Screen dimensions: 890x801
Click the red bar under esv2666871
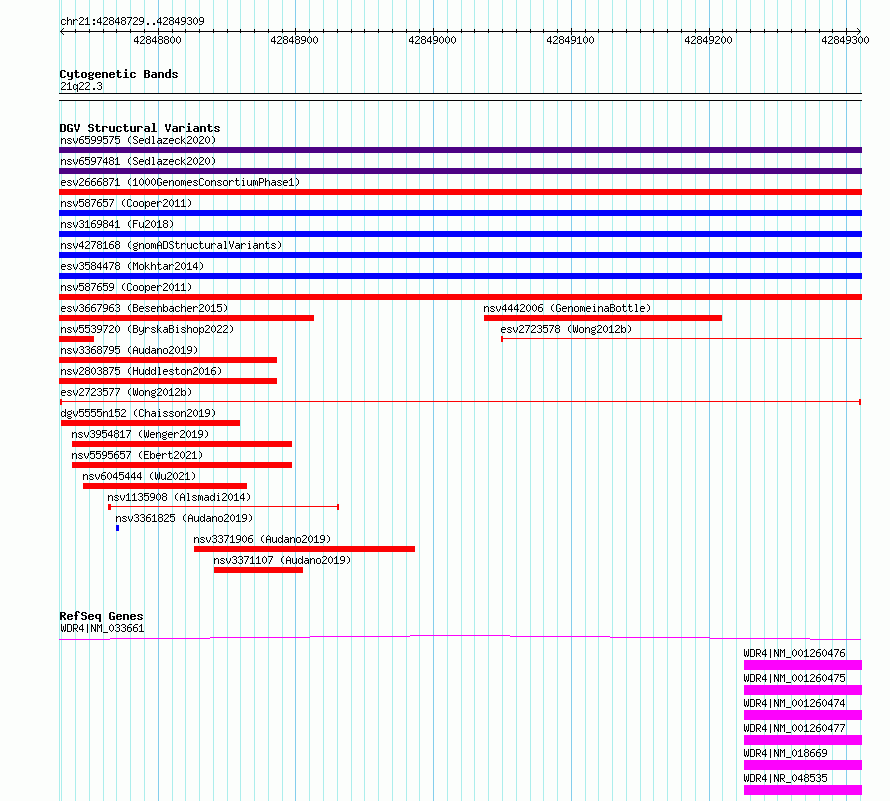(460, 192)
